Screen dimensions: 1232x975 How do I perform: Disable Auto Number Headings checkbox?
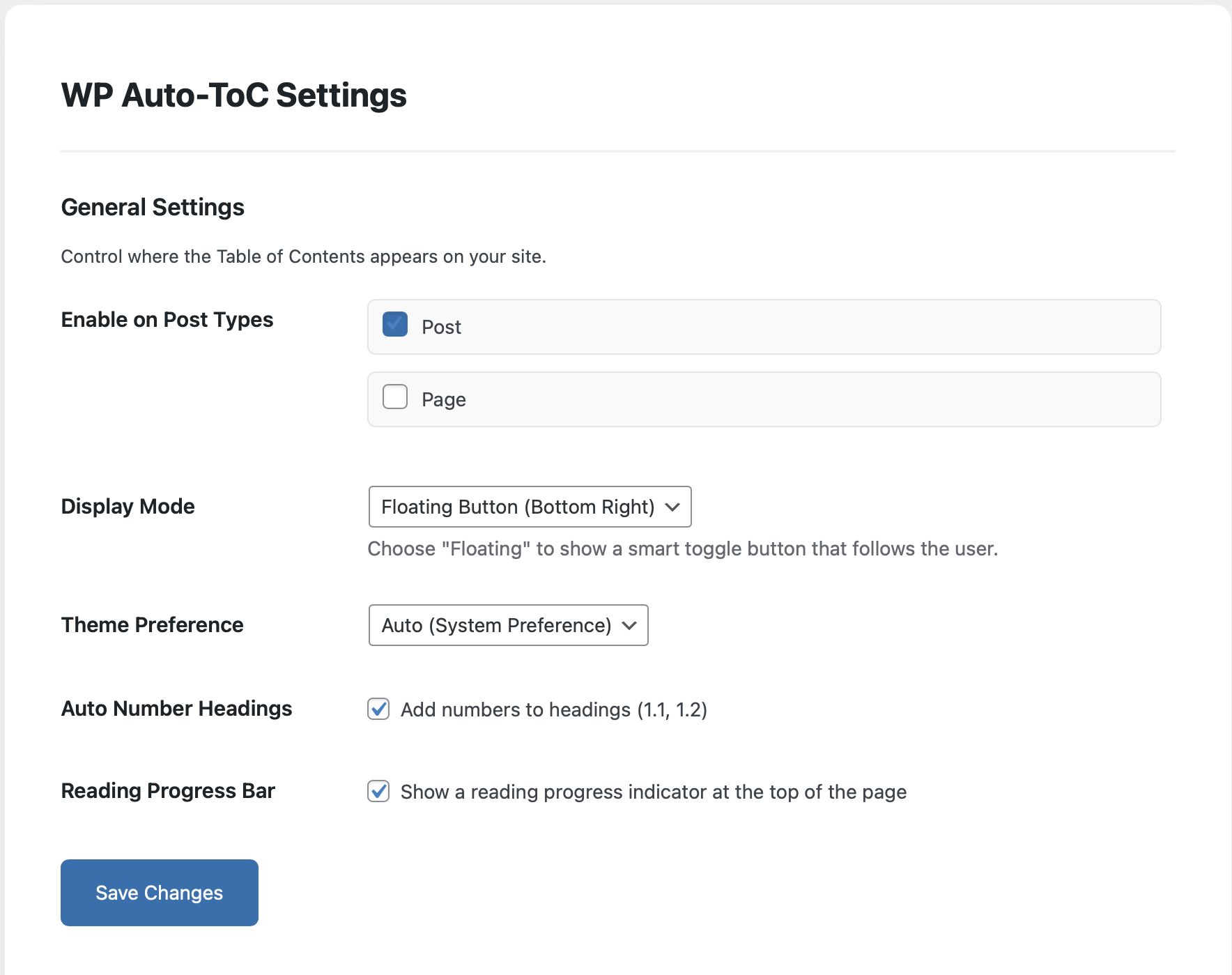(378, 709)
